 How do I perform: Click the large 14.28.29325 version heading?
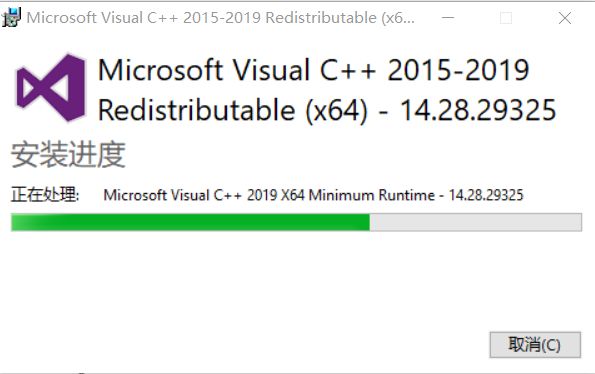pyautogui.click(x=478, y=110)
